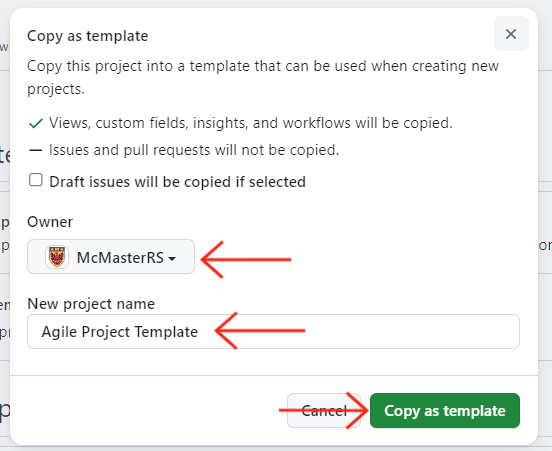Click the Draft issues will be copied label
Screen dimensions: 552x451
click(177, 182)
